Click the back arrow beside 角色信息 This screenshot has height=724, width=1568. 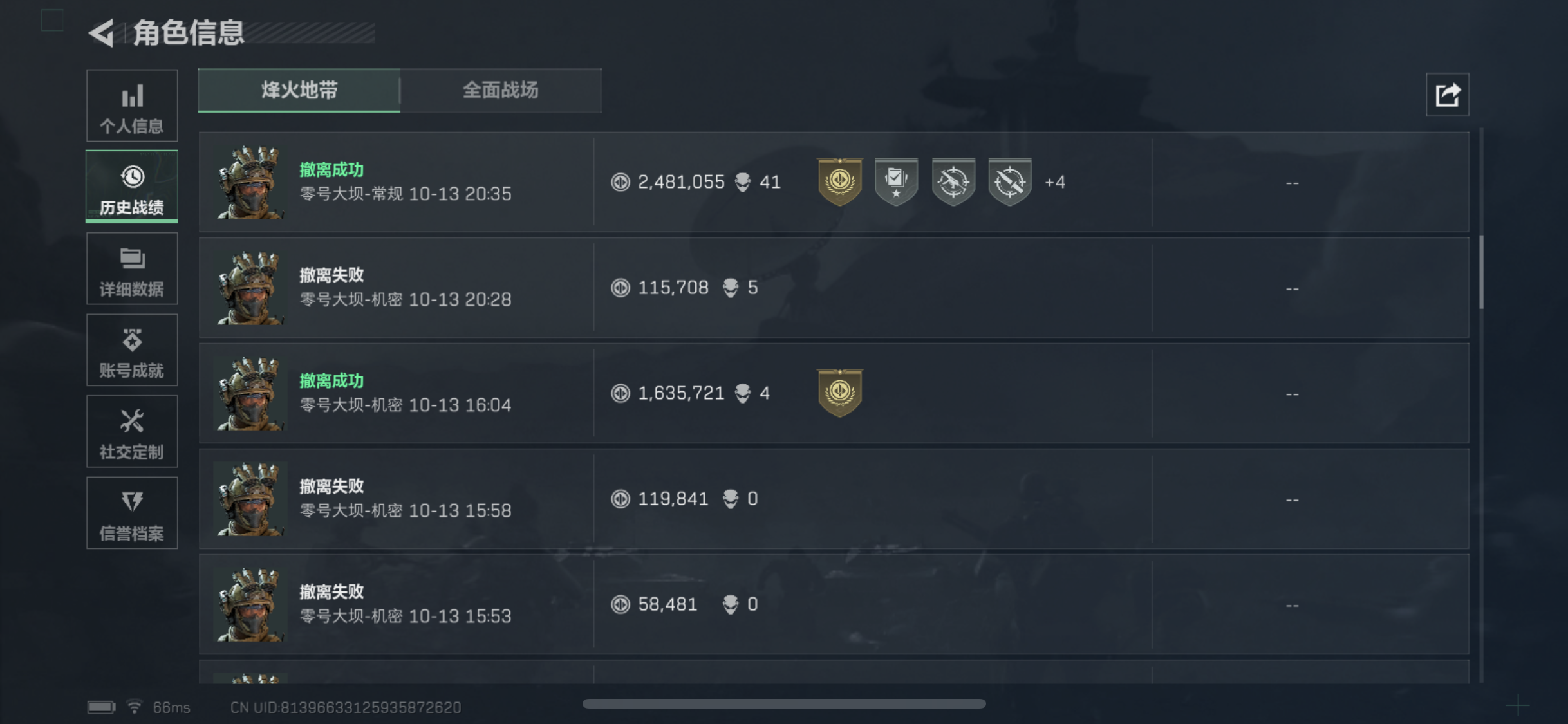click(102, 32)
